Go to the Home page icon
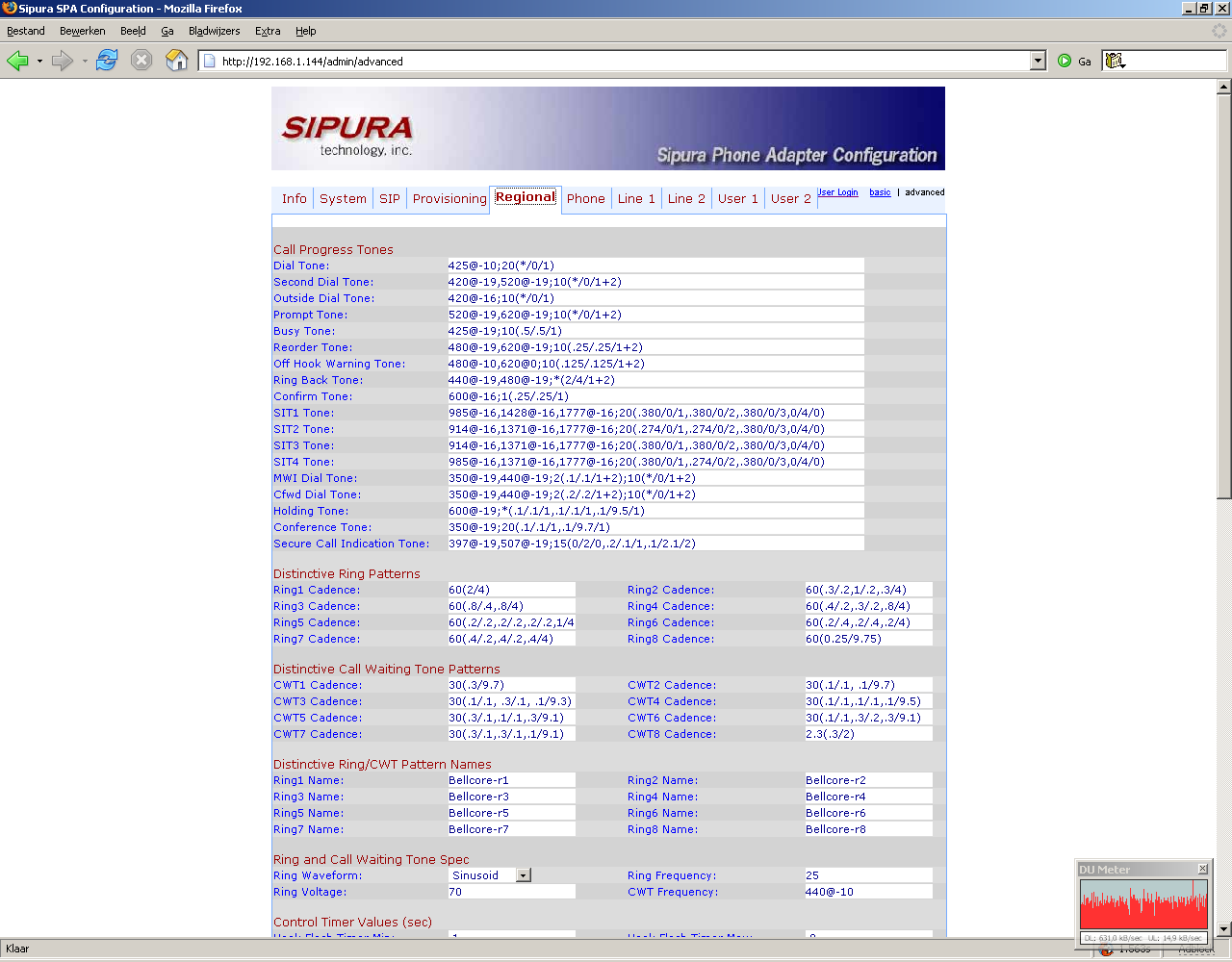Viewport: 1232px width, 962px height. click(177, 61)
